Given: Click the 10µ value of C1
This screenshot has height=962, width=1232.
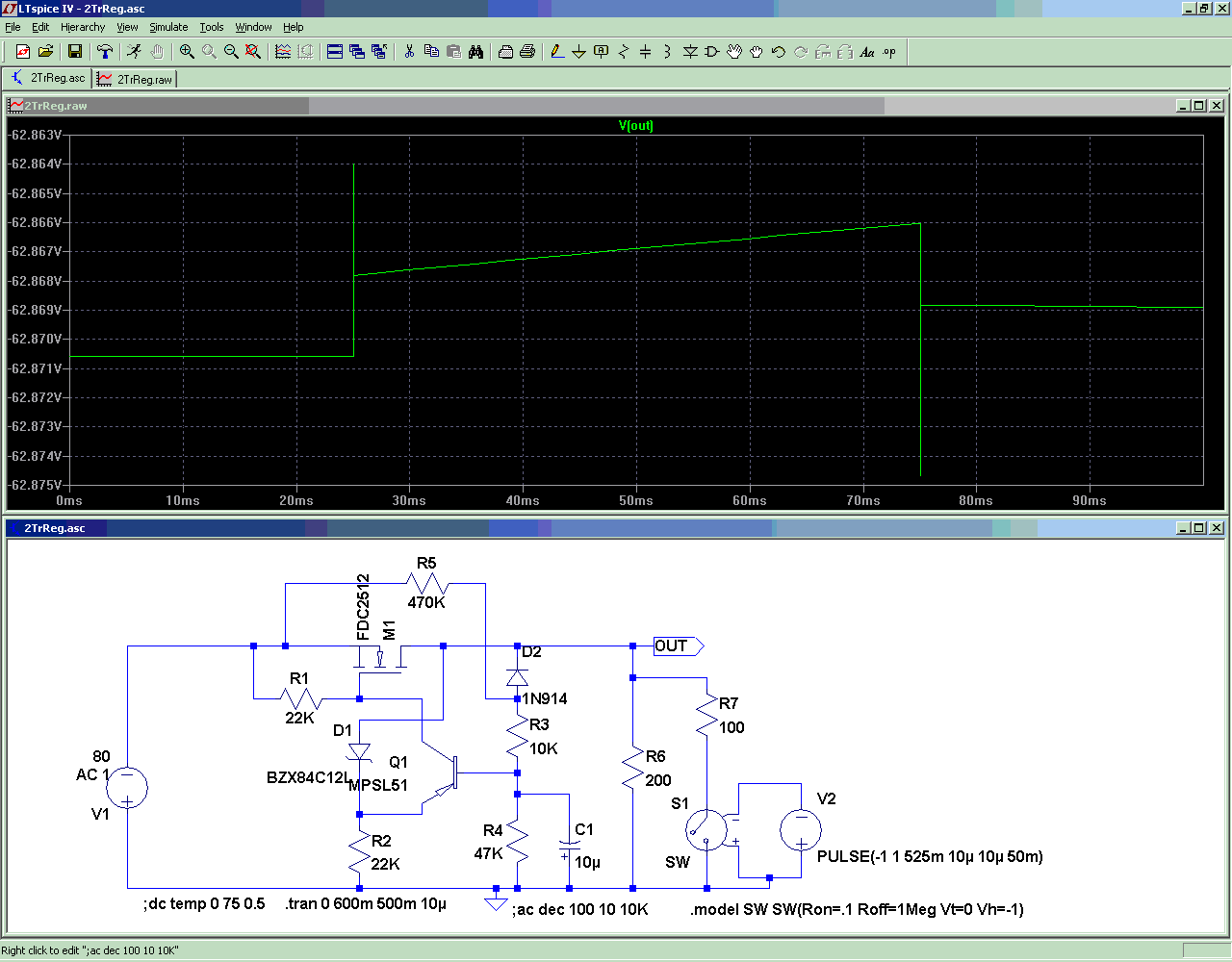Looking at the screenshot, I should tap(587, 863).
